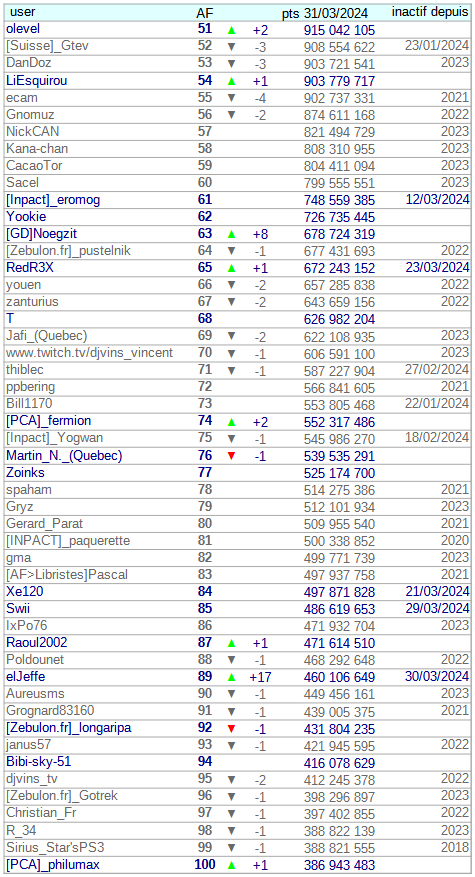This screenshot has width=475, height=877.
Task: Click the gray down arrow for Jafi_(Quebec)
Action: tap(232, 337)
